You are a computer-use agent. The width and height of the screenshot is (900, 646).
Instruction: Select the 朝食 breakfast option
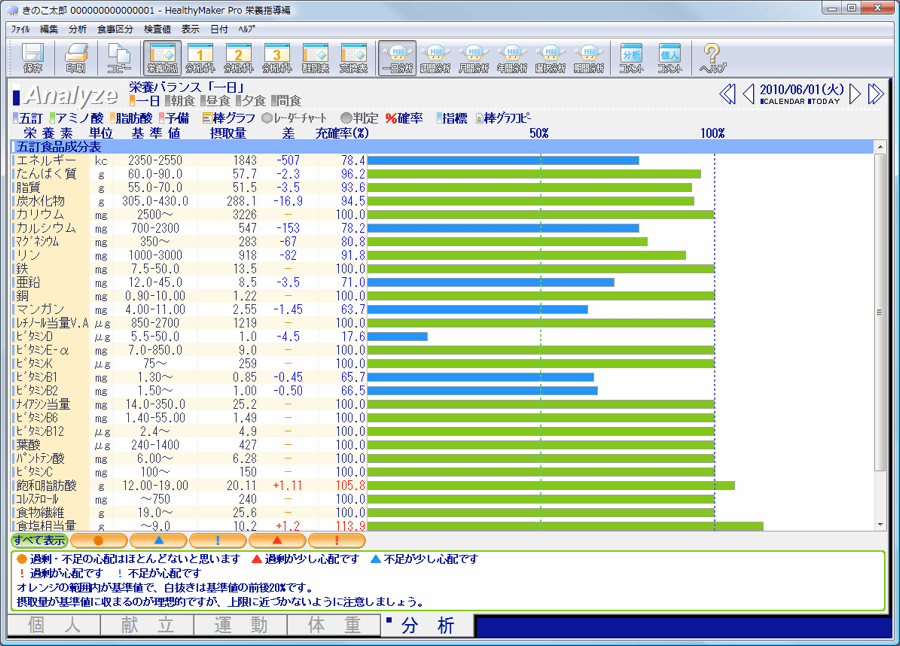[x=180, y=101]
